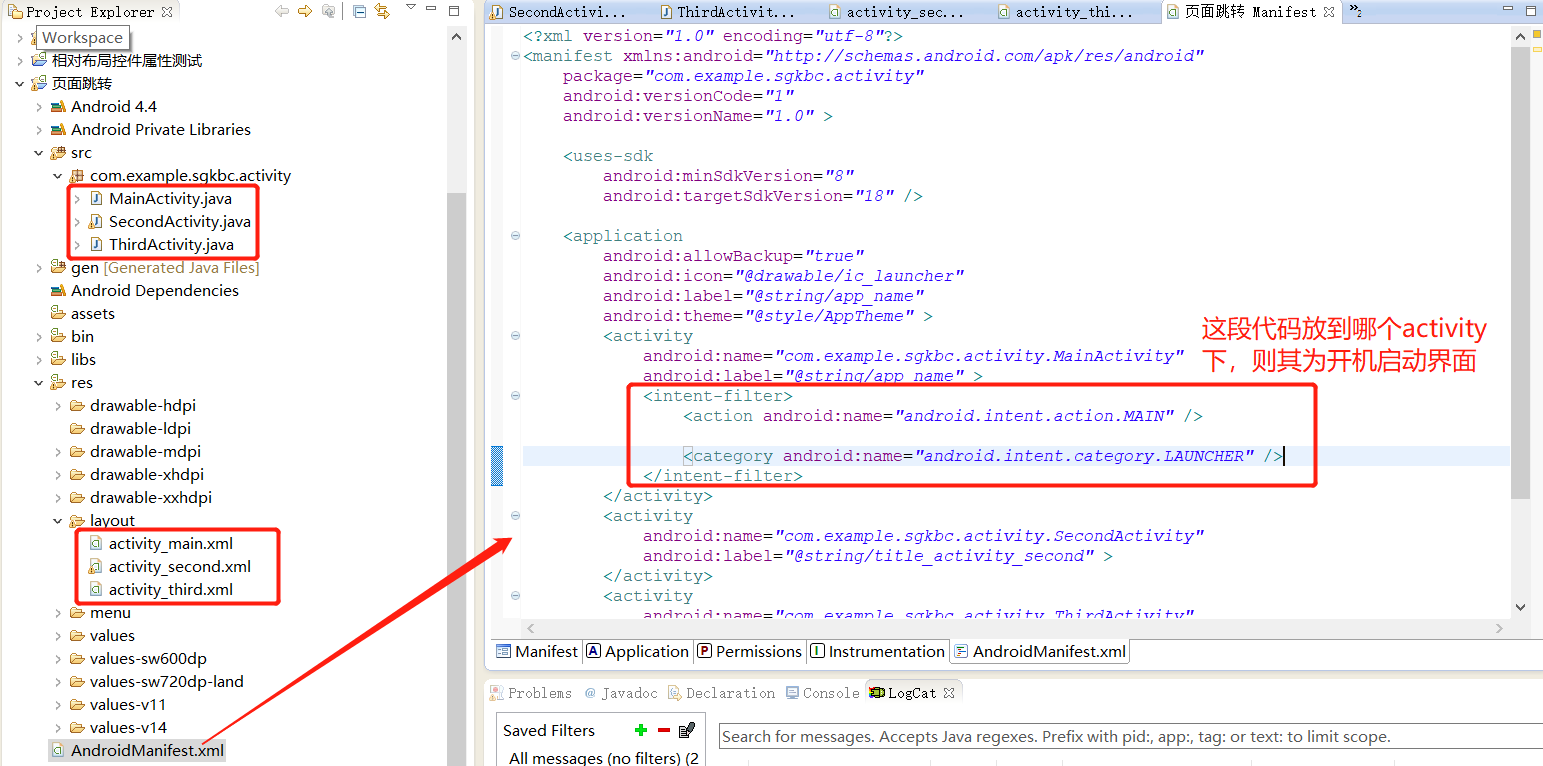Click the Forward yellow arrow in Project Explorer

(305, 11)
